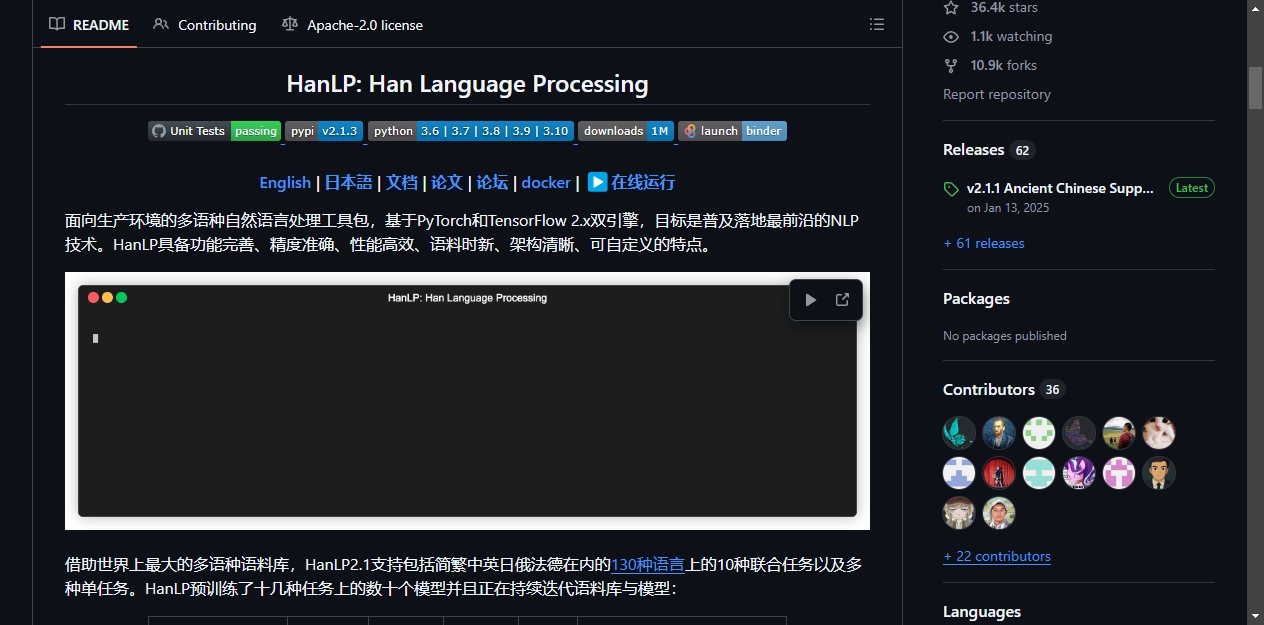Show the + 61 releases link
Image resolution: width=1264 pixels, height=625 pixels.
pos(984,243)
